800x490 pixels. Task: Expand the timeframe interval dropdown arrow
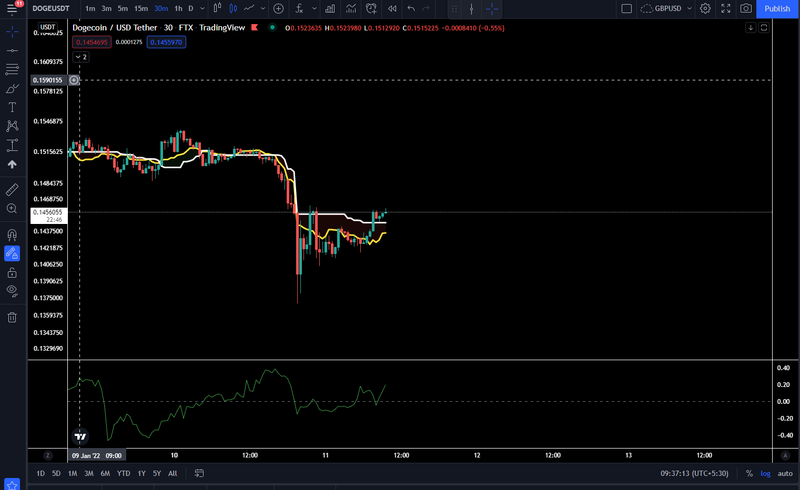(x=203, y=8)
